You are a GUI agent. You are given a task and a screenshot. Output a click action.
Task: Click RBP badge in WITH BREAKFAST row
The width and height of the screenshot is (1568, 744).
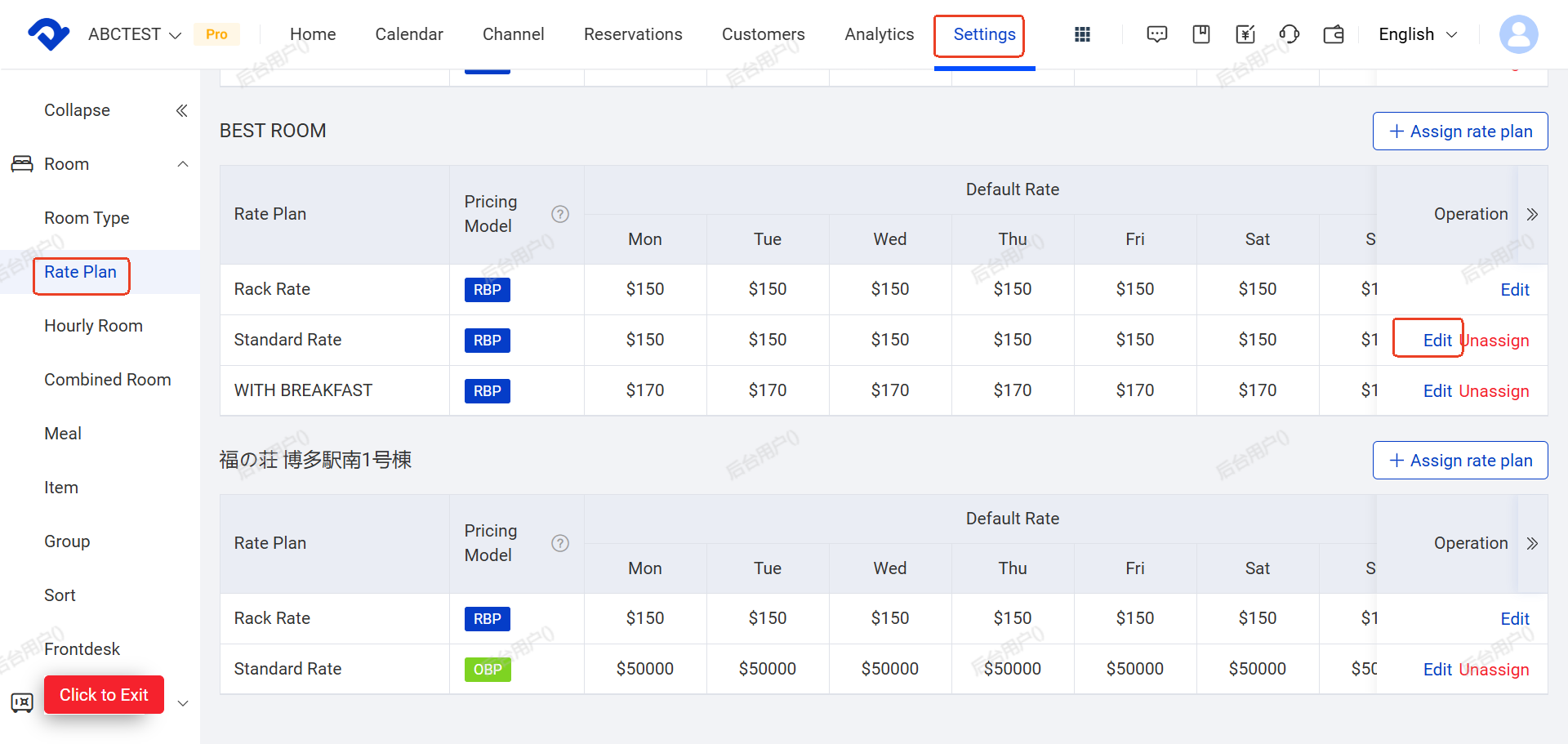[x=488, y=391]
